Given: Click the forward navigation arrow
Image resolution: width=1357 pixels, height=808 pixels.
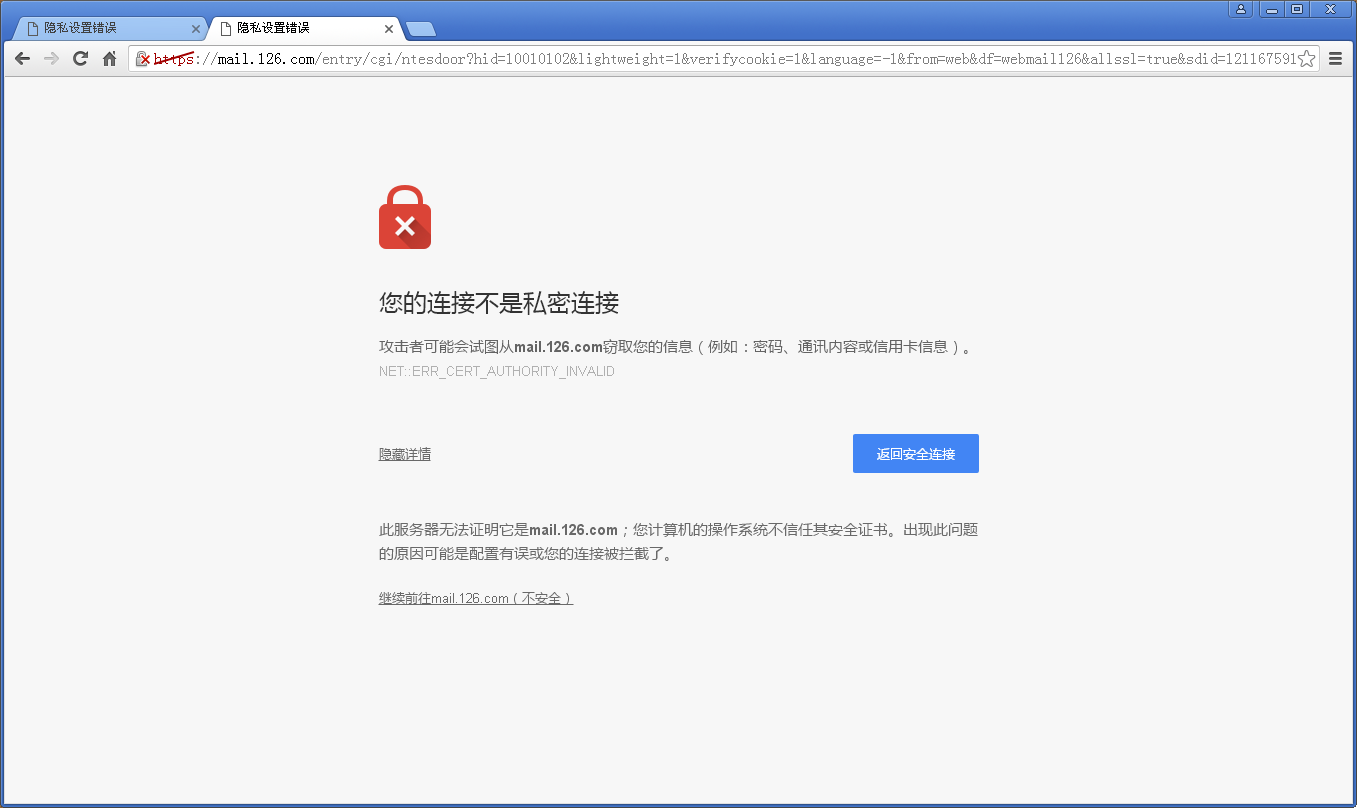Looking at the screenshot, I should [51, 59].
